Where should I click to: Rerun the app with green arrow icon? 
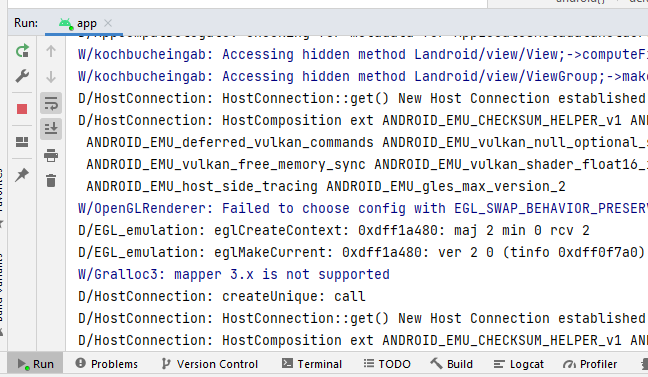pyautogui.click(x=22, y=51)
